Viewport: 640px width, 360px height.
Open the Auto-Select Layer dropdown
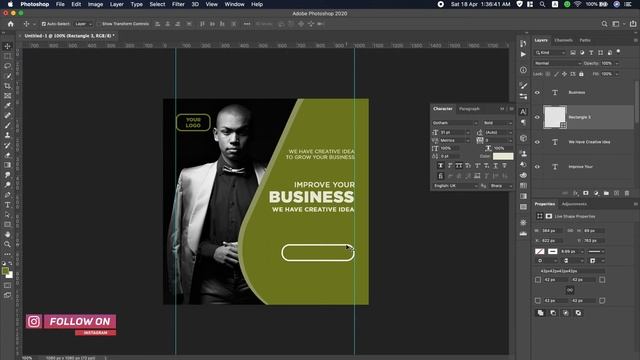coord(83,24)
